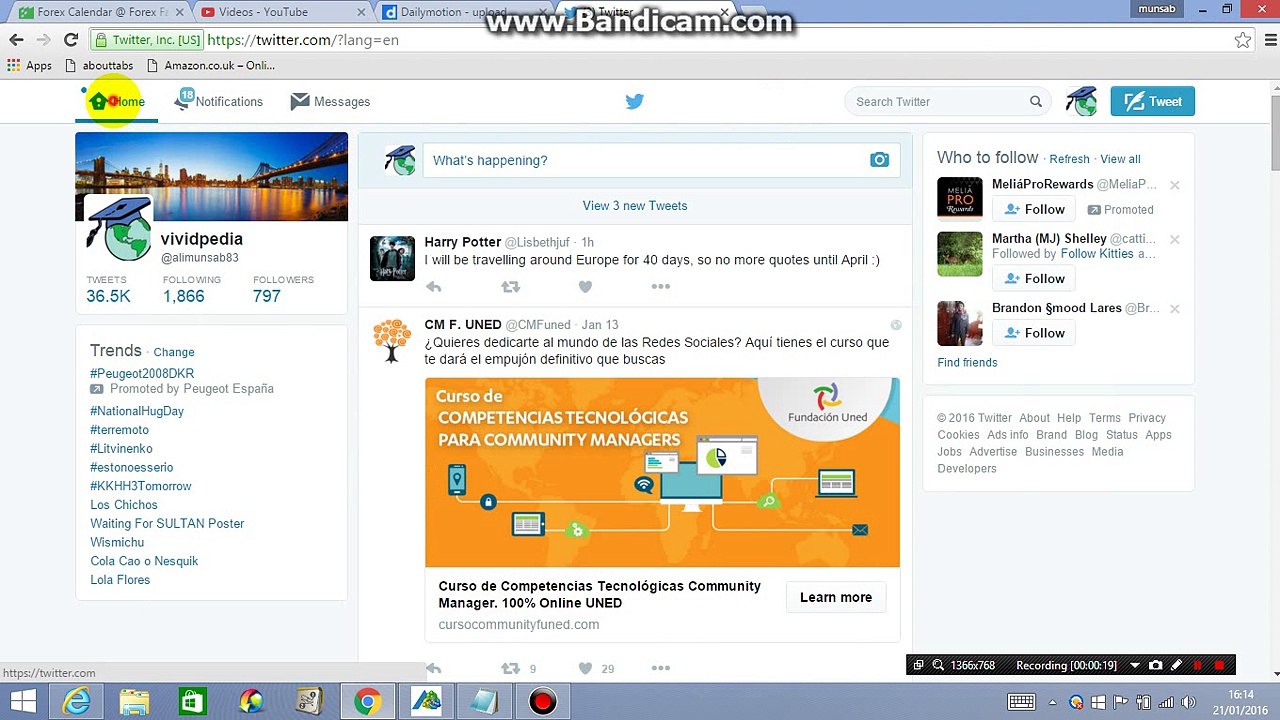Open the UNED course banner image

[x=662, y=472]
